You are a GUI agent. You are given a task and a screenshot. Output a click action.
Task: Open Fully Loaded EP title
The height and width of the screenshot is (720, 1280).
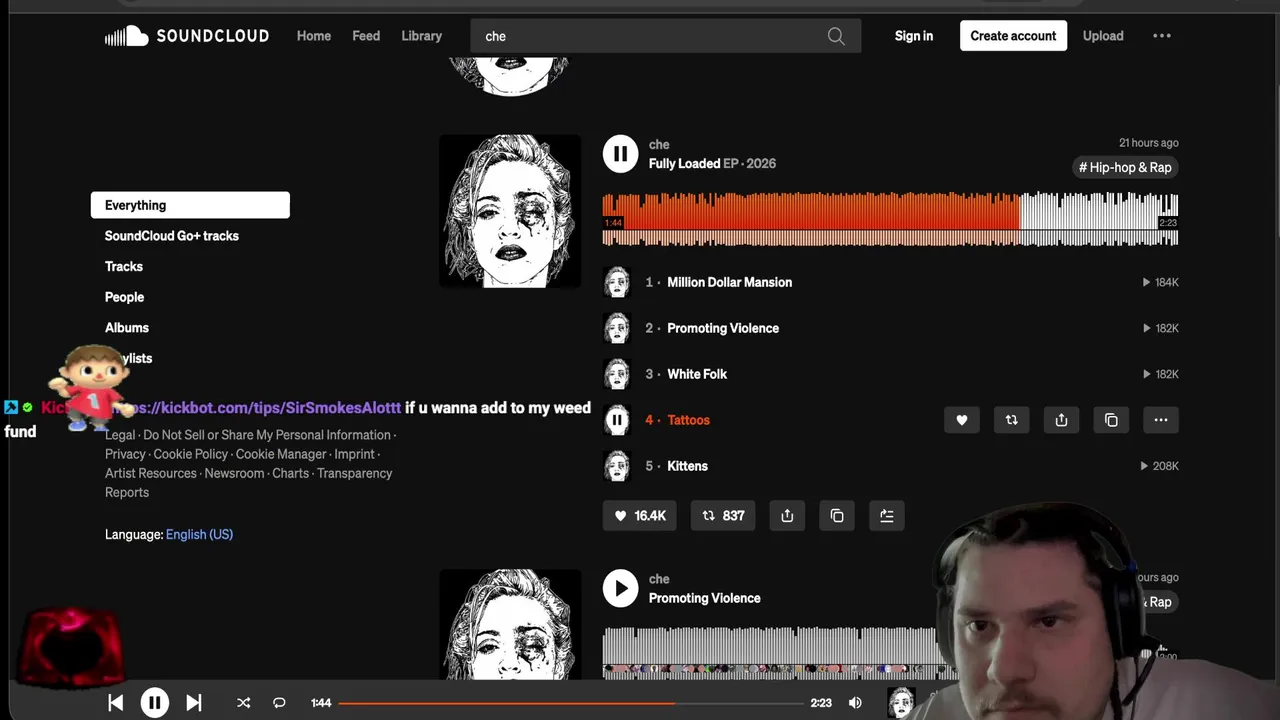click(684, 163)
